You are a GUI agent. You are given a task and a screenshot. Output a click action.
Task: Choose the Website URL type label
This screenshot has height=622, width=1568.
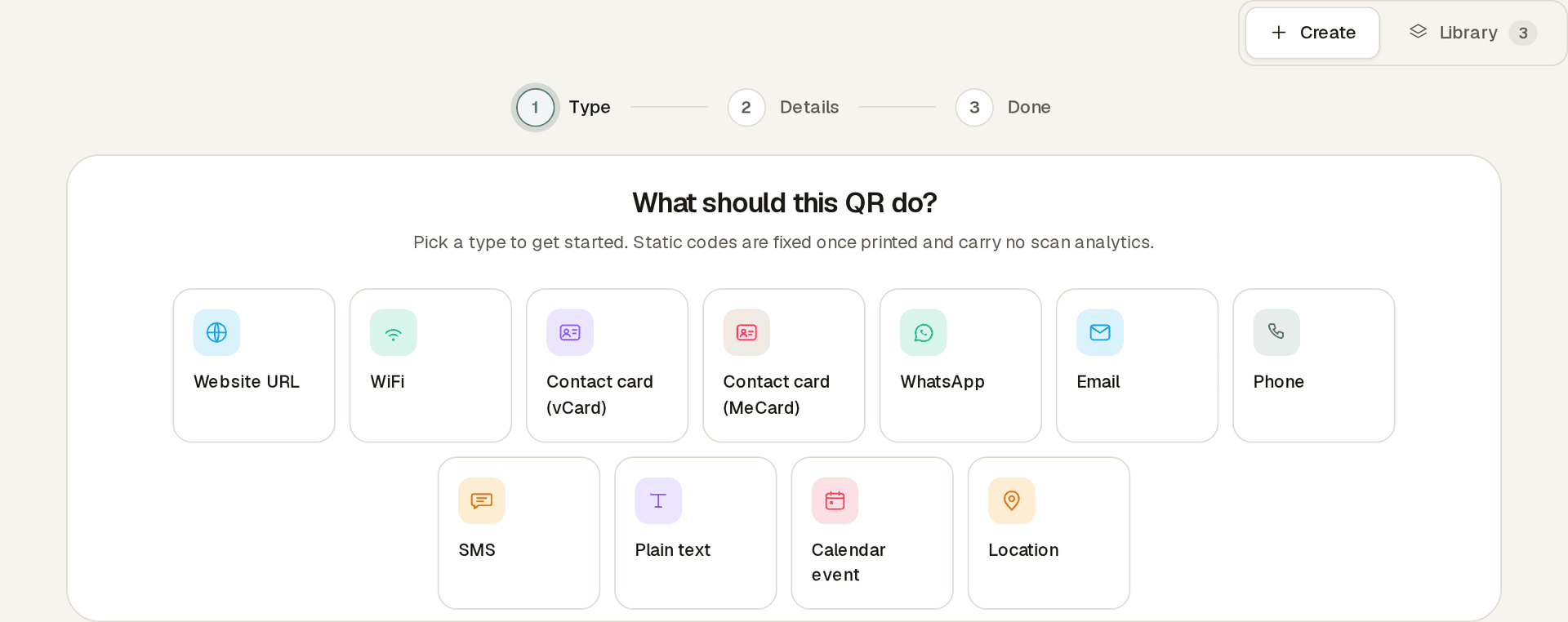pos(247,382)
